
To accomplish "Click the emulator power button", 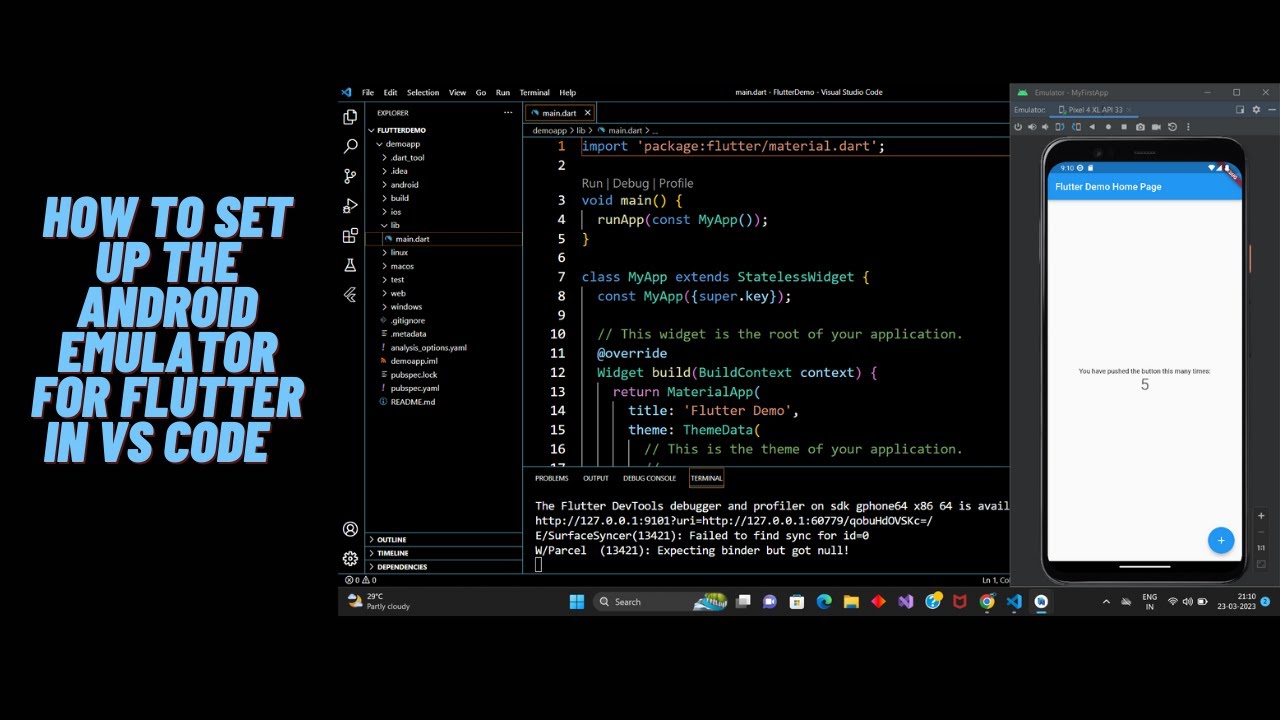I will [x=1018, y=127].
